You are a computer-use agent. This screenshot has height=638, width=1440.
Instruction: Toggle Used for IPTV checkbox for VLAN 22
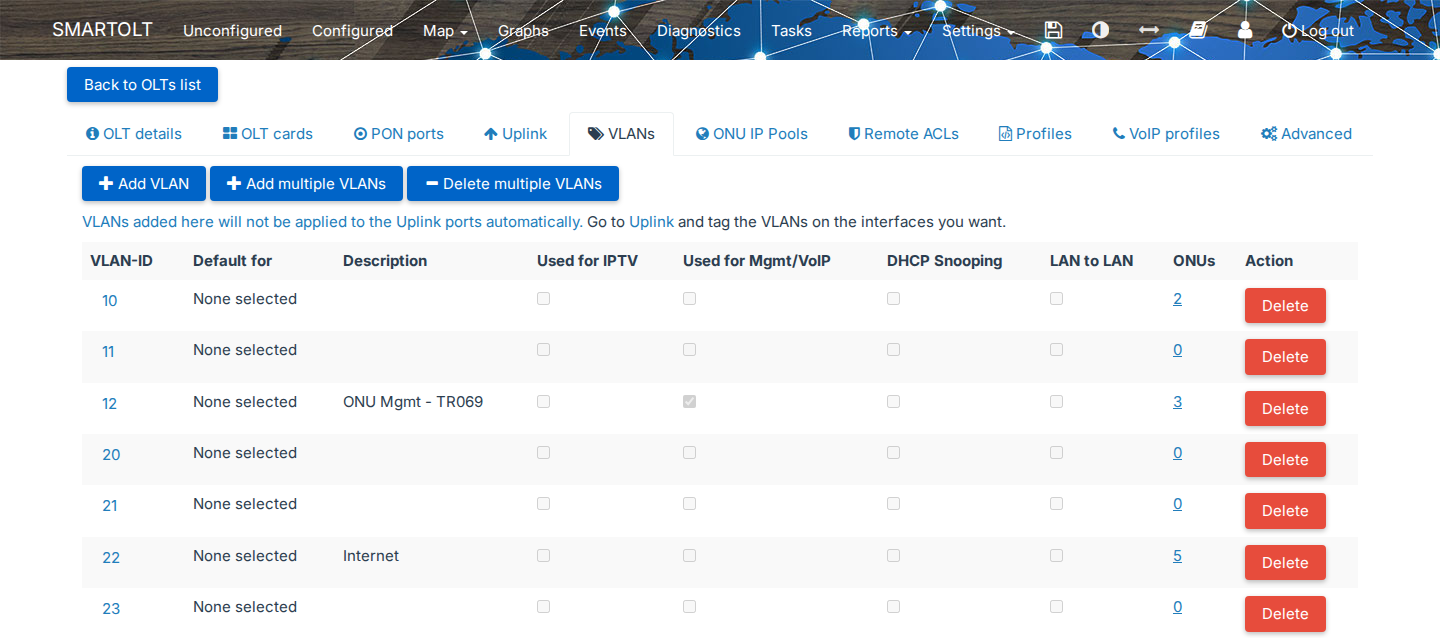[543, 555]
